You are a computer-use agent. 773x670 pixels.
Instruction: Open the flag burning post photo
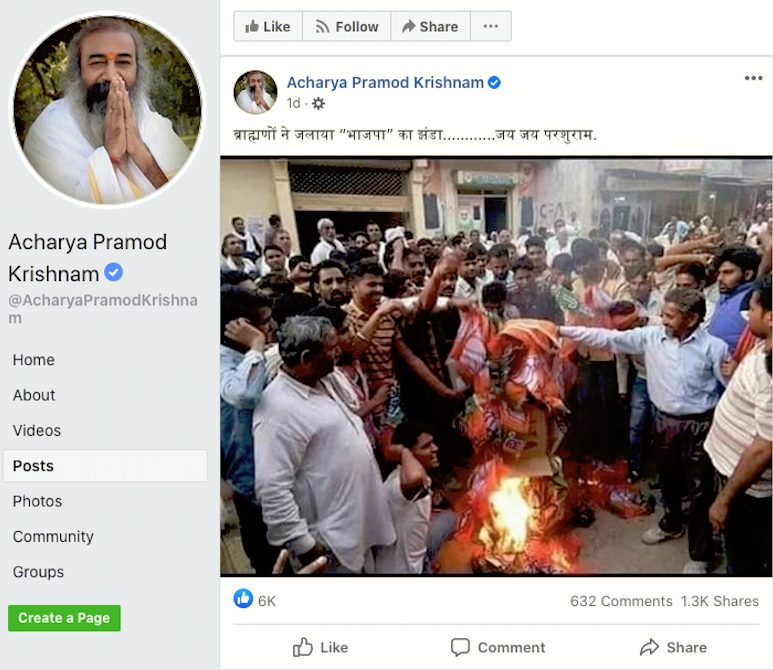[496, 366]
